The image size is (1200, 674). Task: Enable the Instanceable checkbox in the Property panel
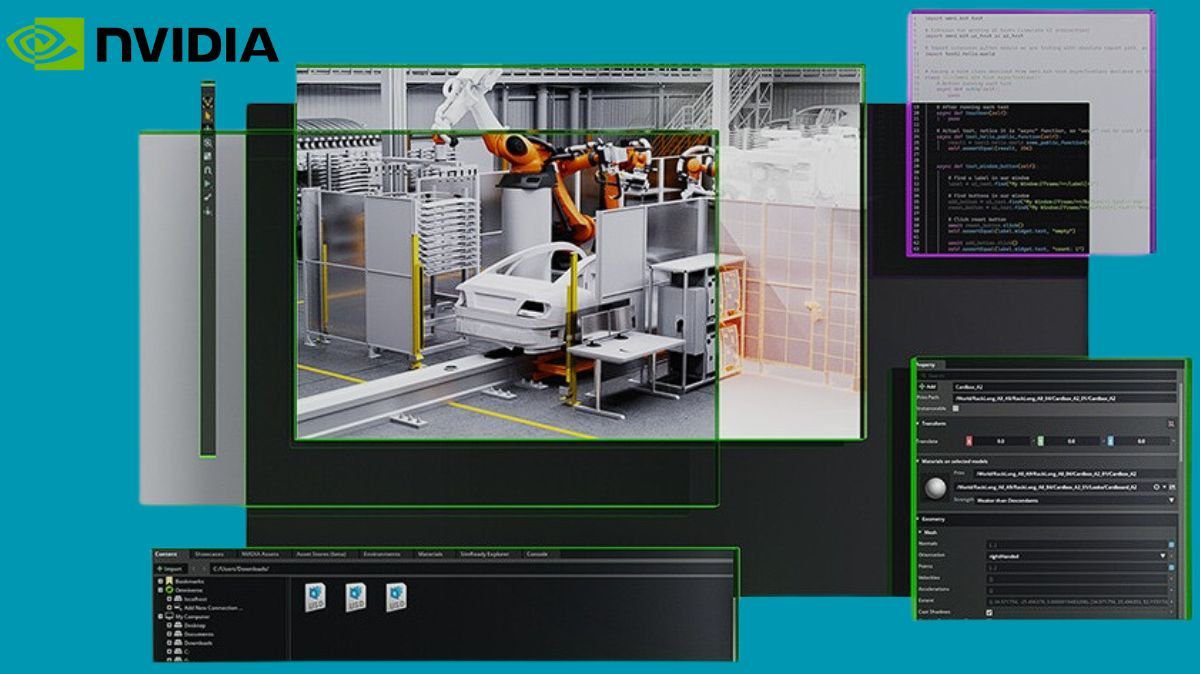pyautogui.click(x=955, y=409)
